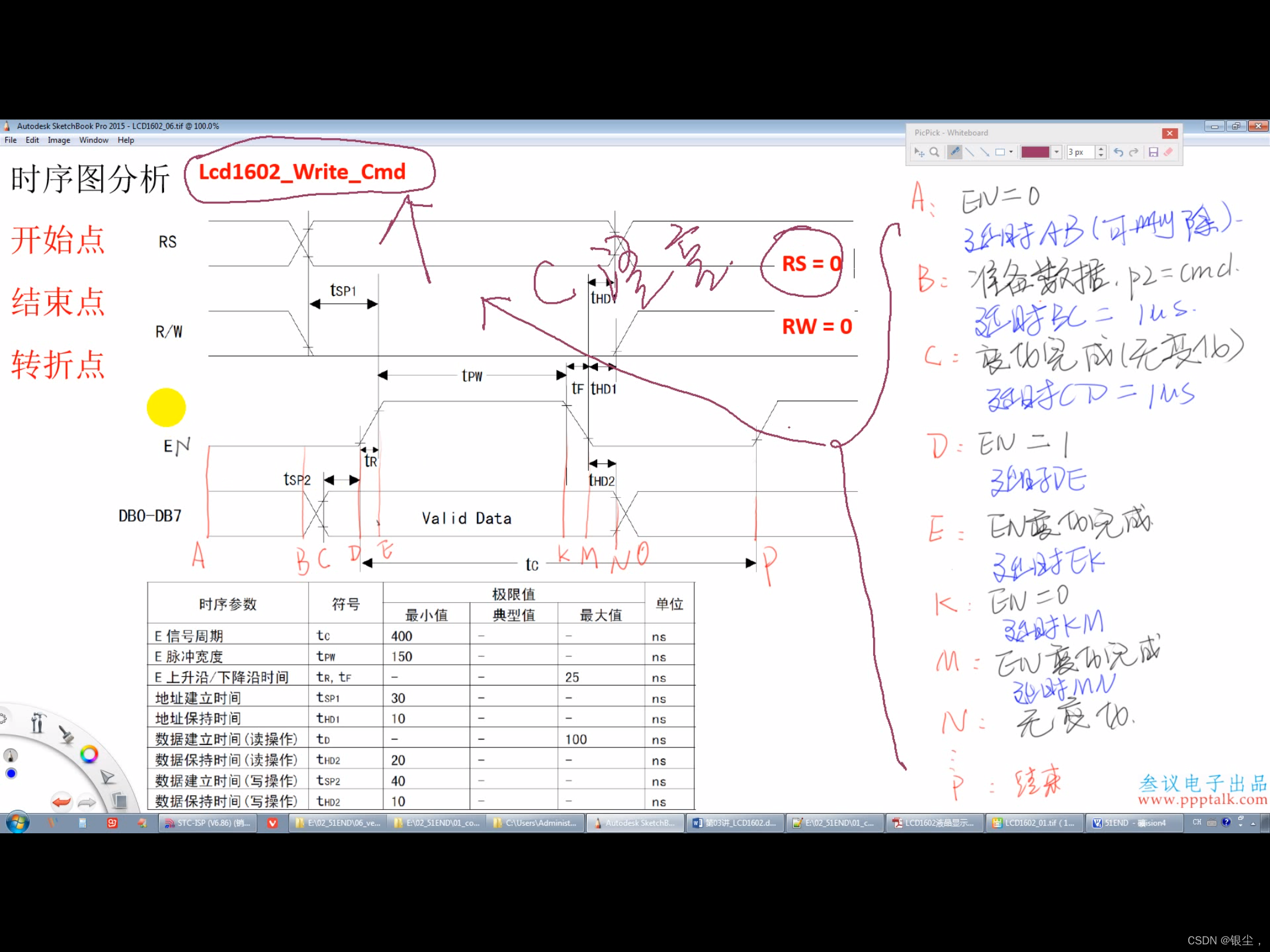Open the SketchBook lagoon color wheel
The image size is (1270, 952).
tap(89, 755)
